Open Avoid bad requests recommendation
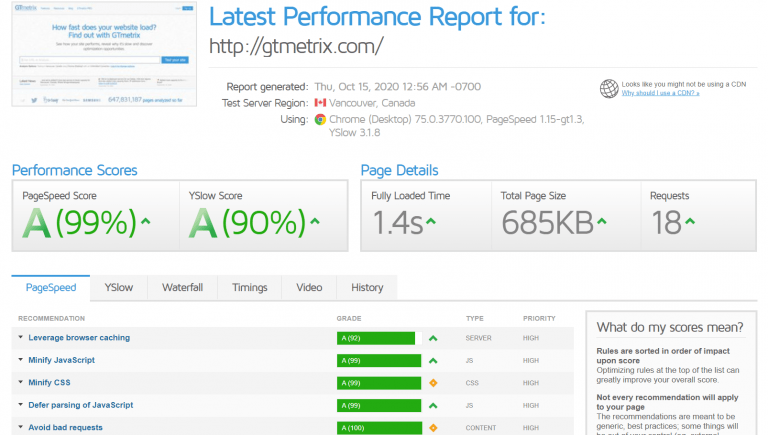Screen dimensions: 768x435 (65, 428)
